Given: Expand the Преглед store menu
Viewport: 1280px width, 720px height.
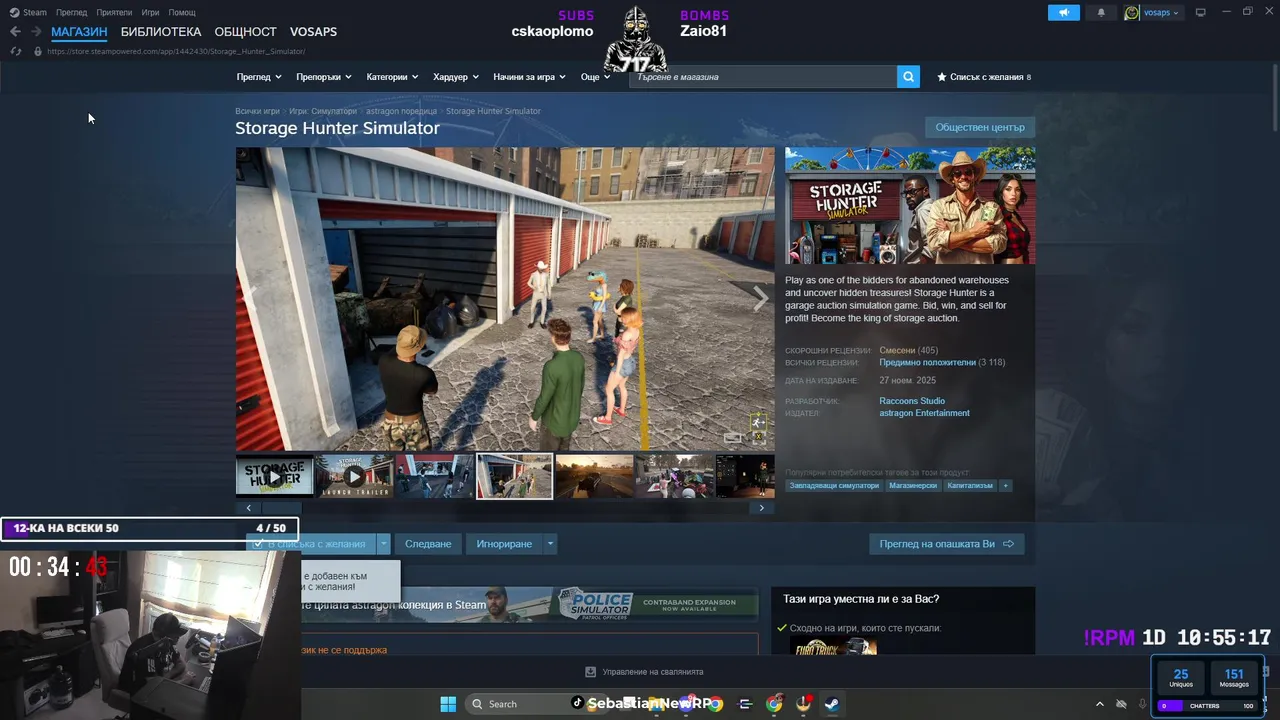Looking at the screenshot, I should tap(259, 77).
